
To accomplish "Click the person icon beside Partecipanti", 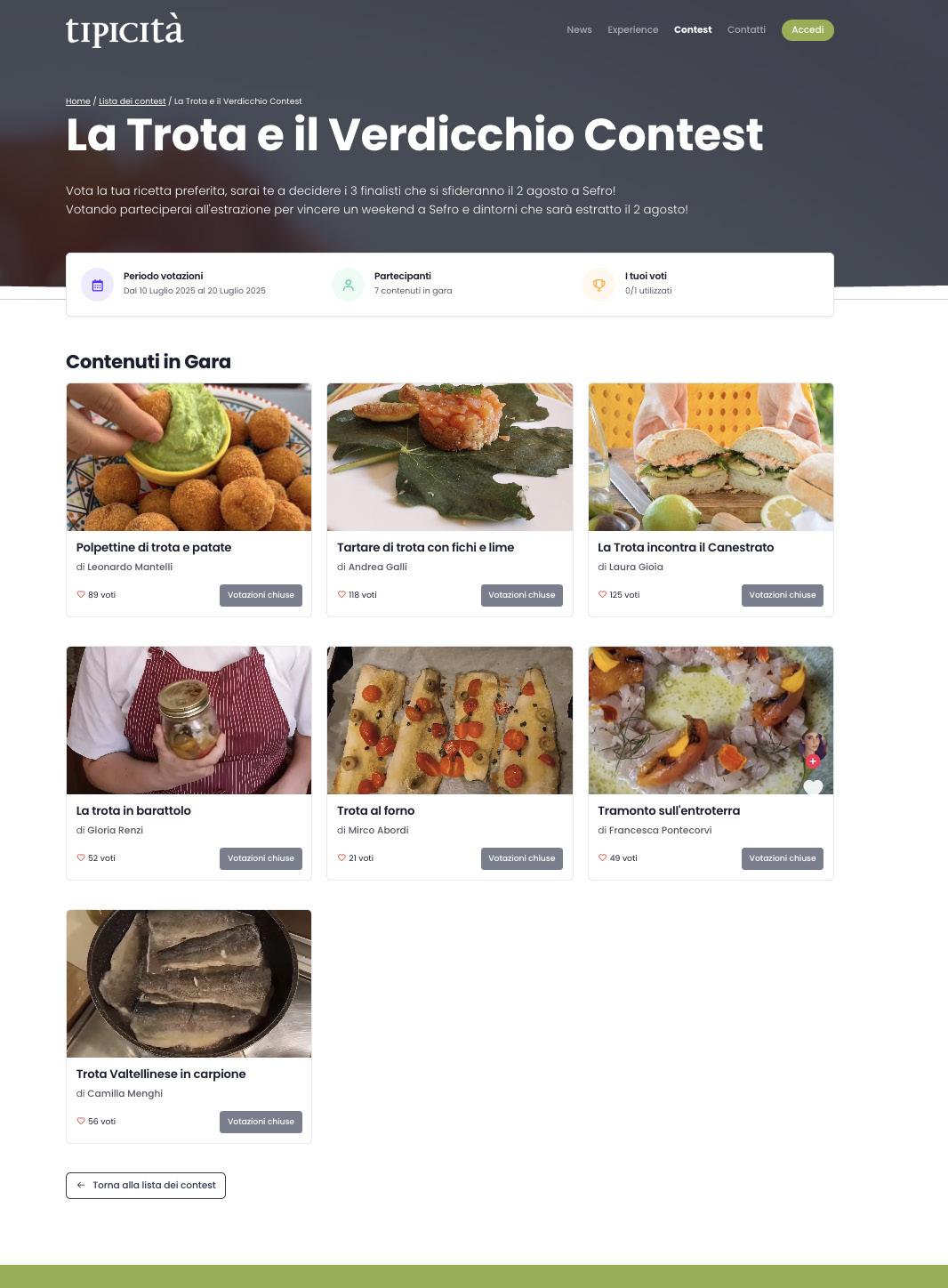I will [x=348, y=286].
